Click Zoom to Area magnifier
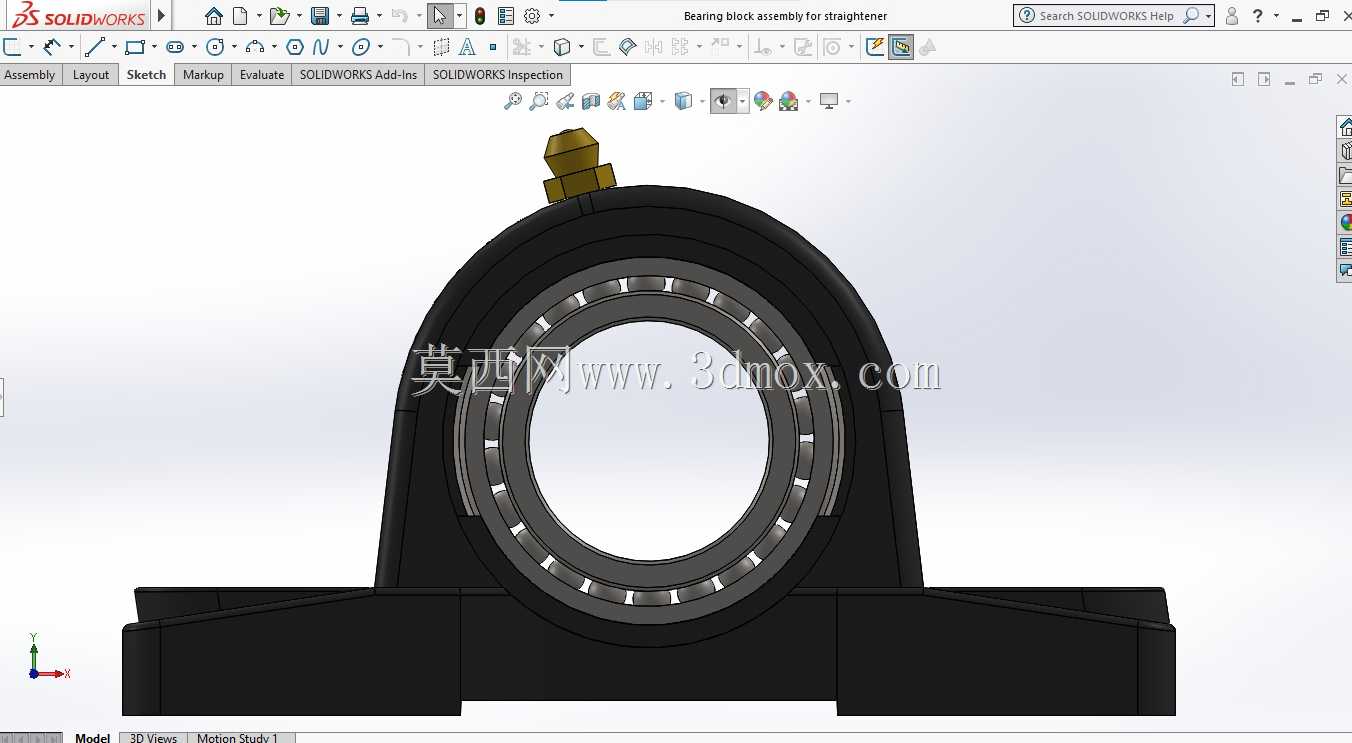This screenshot has width=1352, height=743. (539, 101)
